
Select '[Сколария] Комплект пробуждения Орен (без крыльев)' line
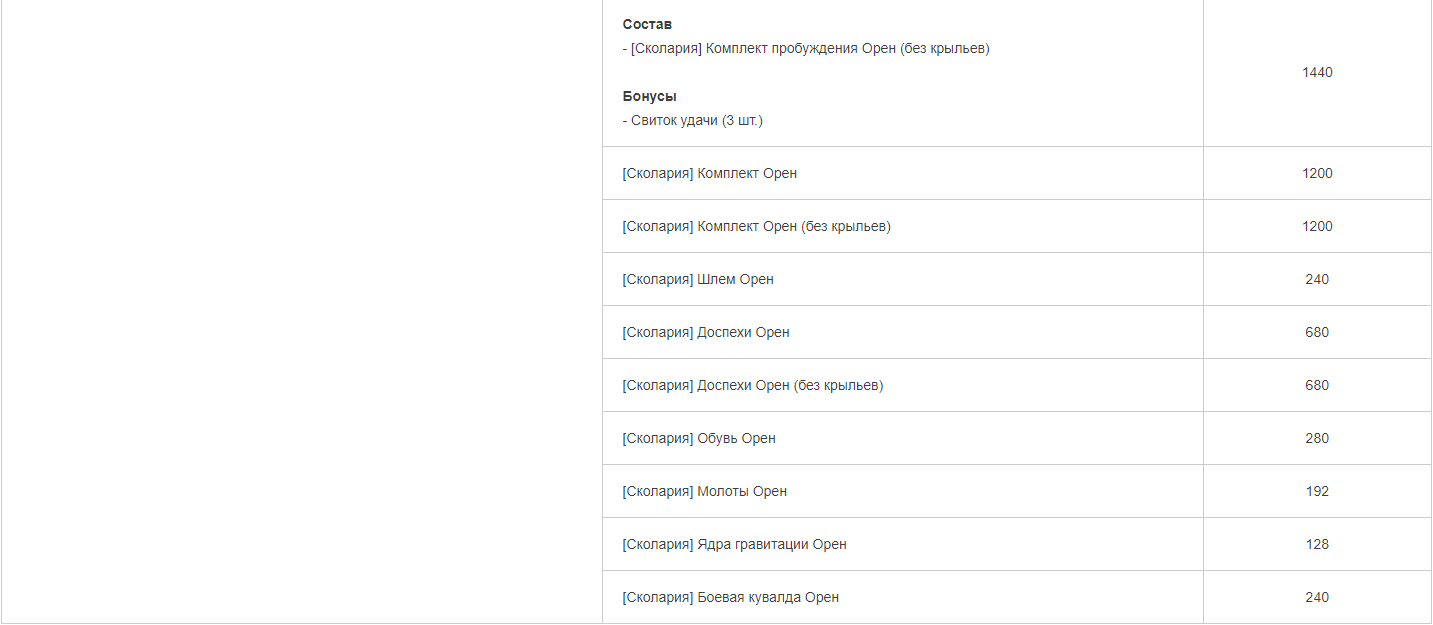[806, 48]
